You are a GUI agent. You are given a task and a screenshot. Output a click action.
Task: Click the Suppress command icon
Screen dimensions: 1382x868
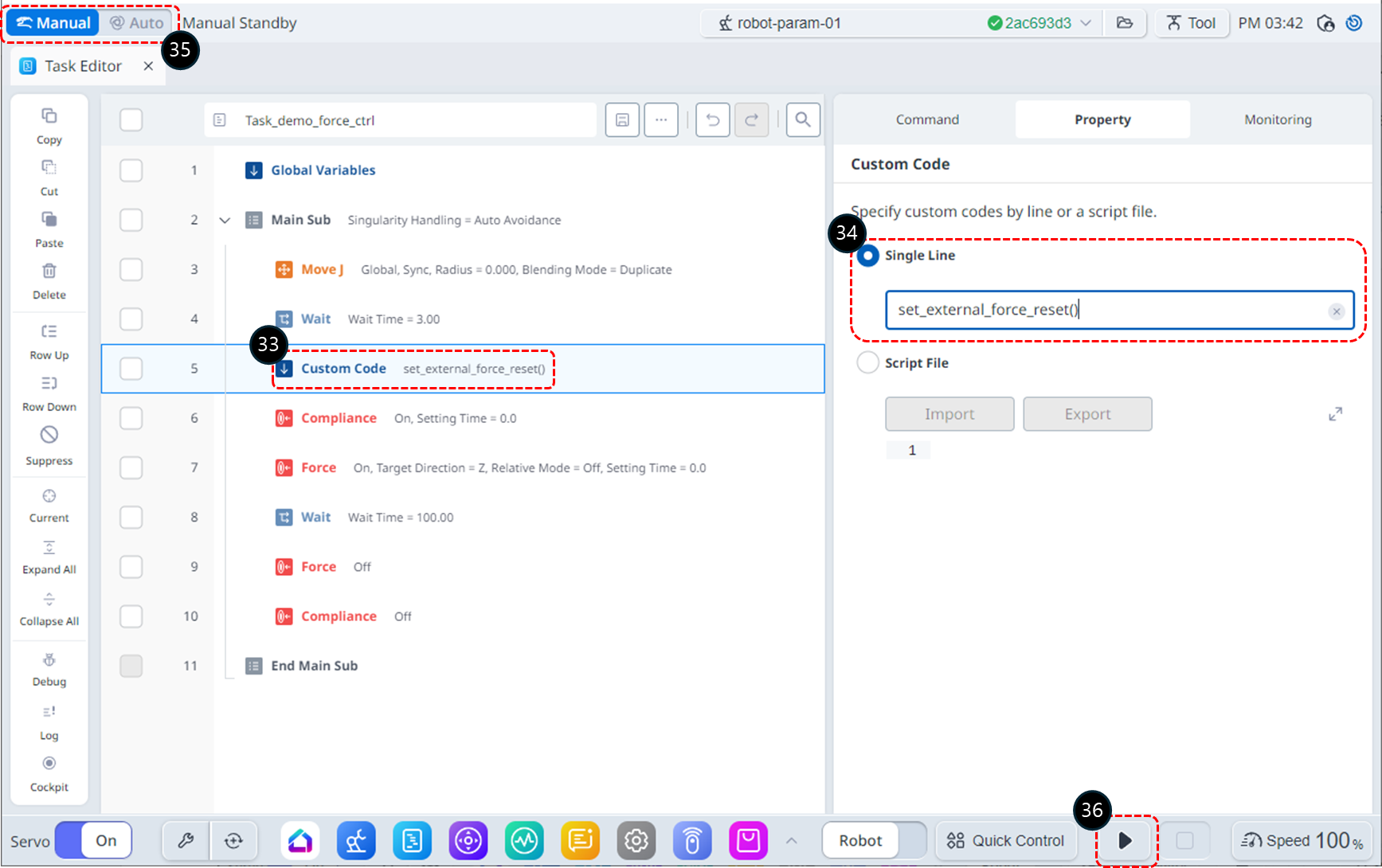click(49, 436)
